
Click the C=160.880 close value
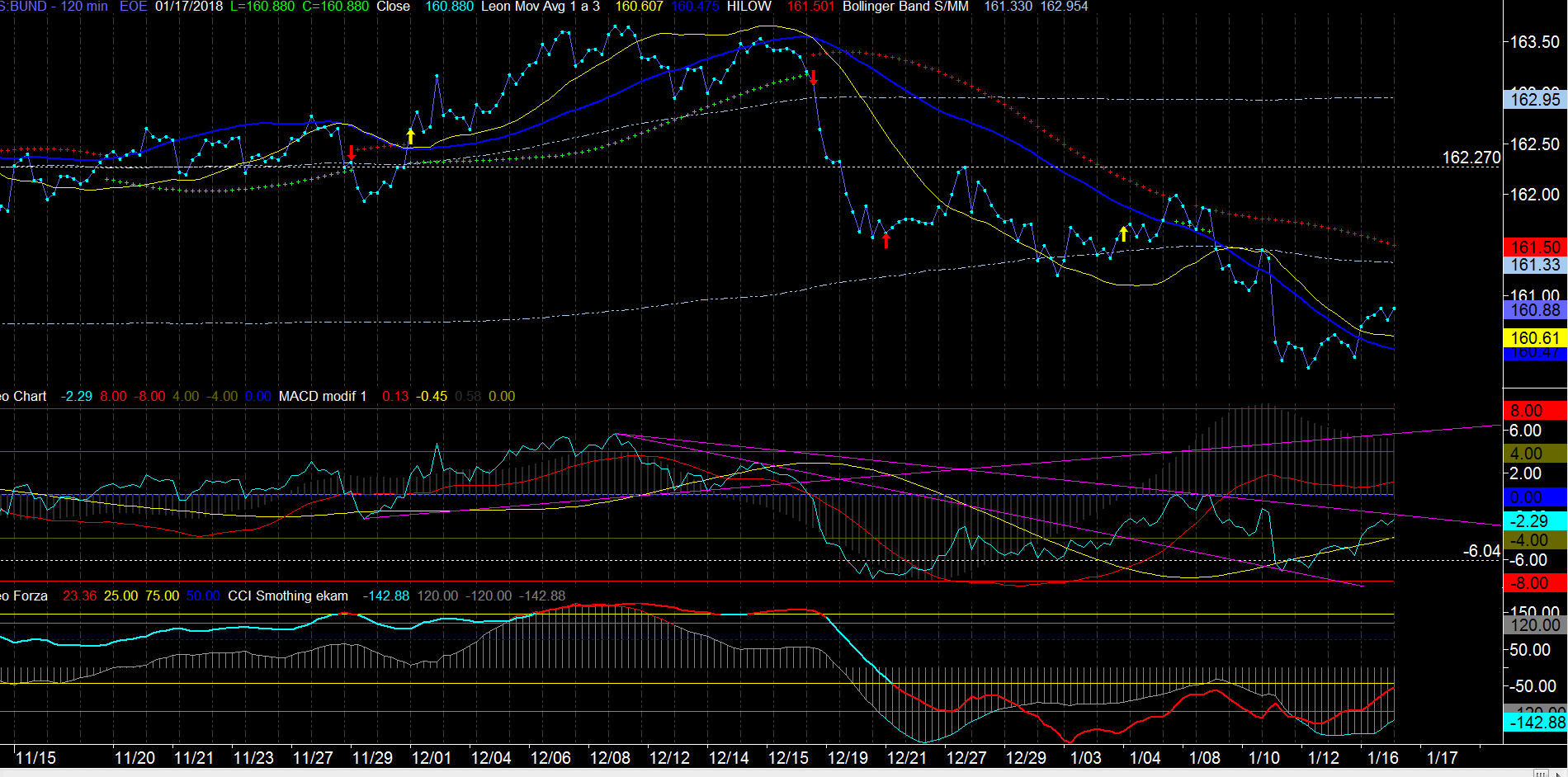pos(336,7)
